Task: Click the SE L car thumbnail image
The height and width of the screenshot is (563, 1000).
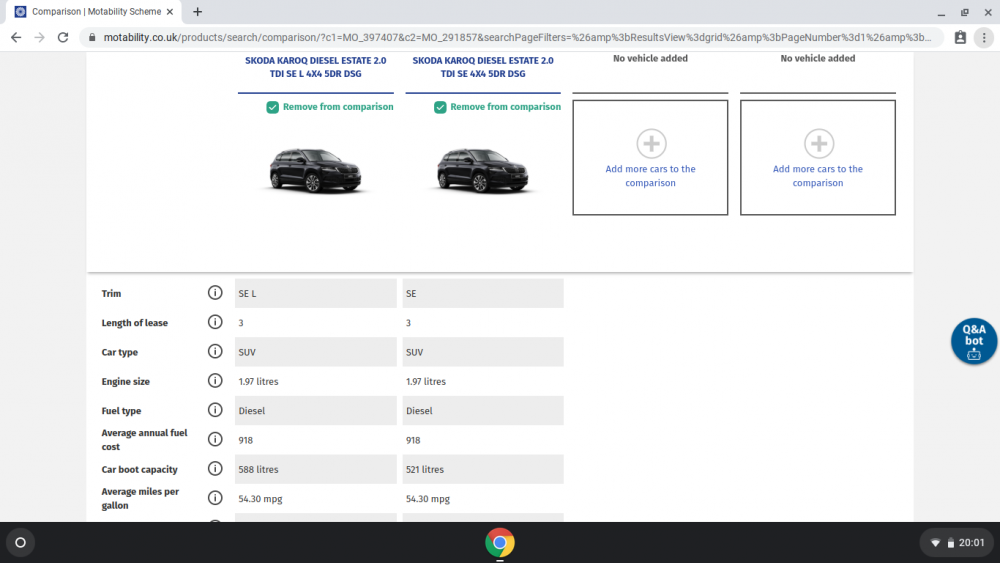Action: 316,170
